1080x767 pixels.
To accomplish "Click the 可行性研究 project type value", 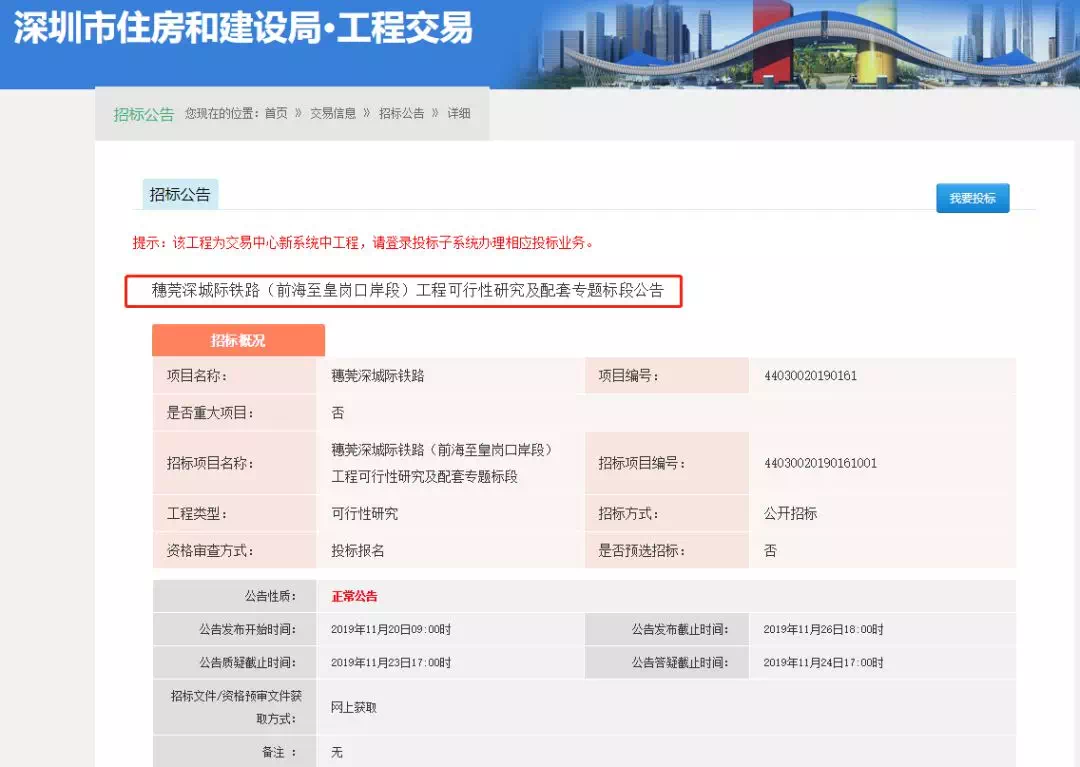I will pos(364,513).
